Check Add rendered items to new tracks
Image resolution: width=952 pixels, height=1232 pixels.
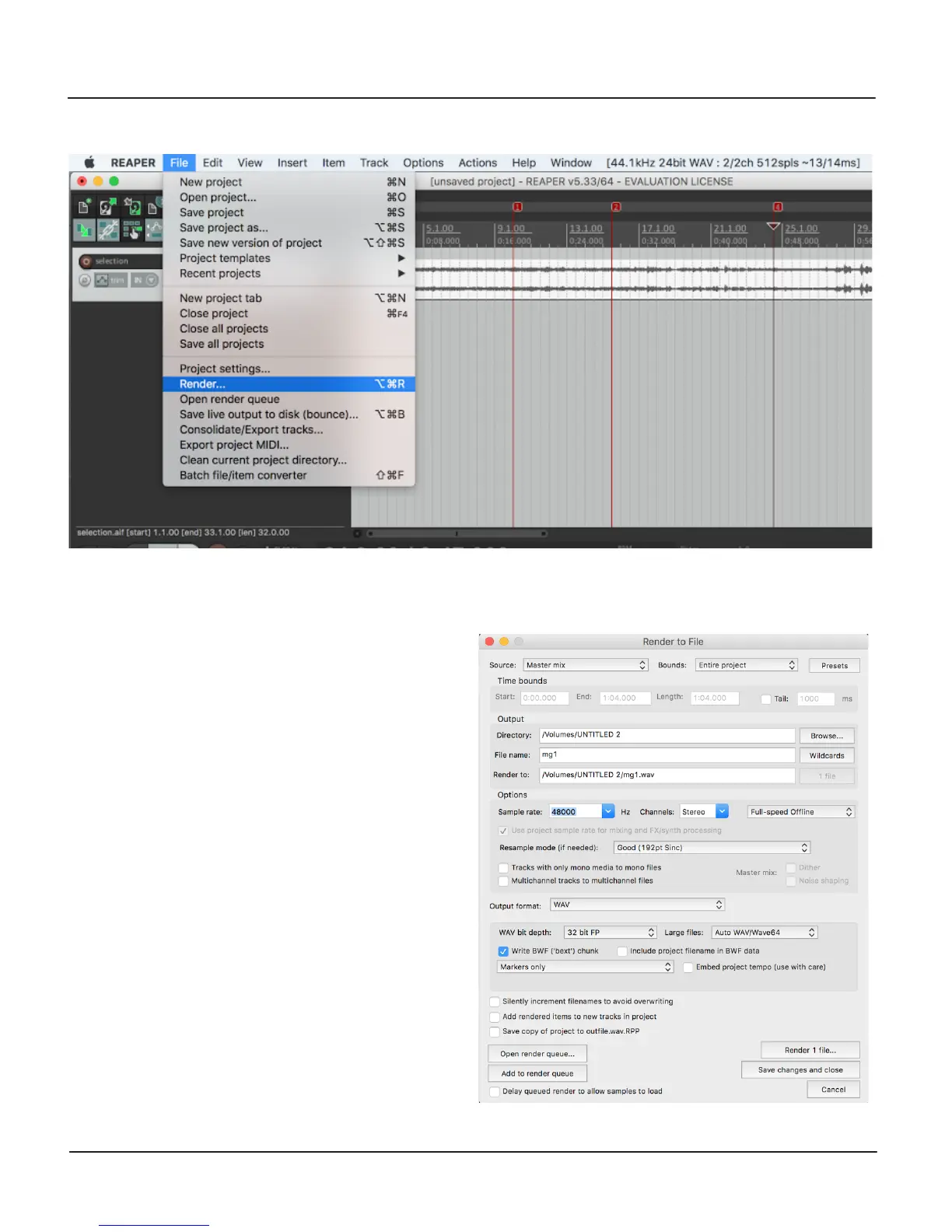coord(495,1017)
